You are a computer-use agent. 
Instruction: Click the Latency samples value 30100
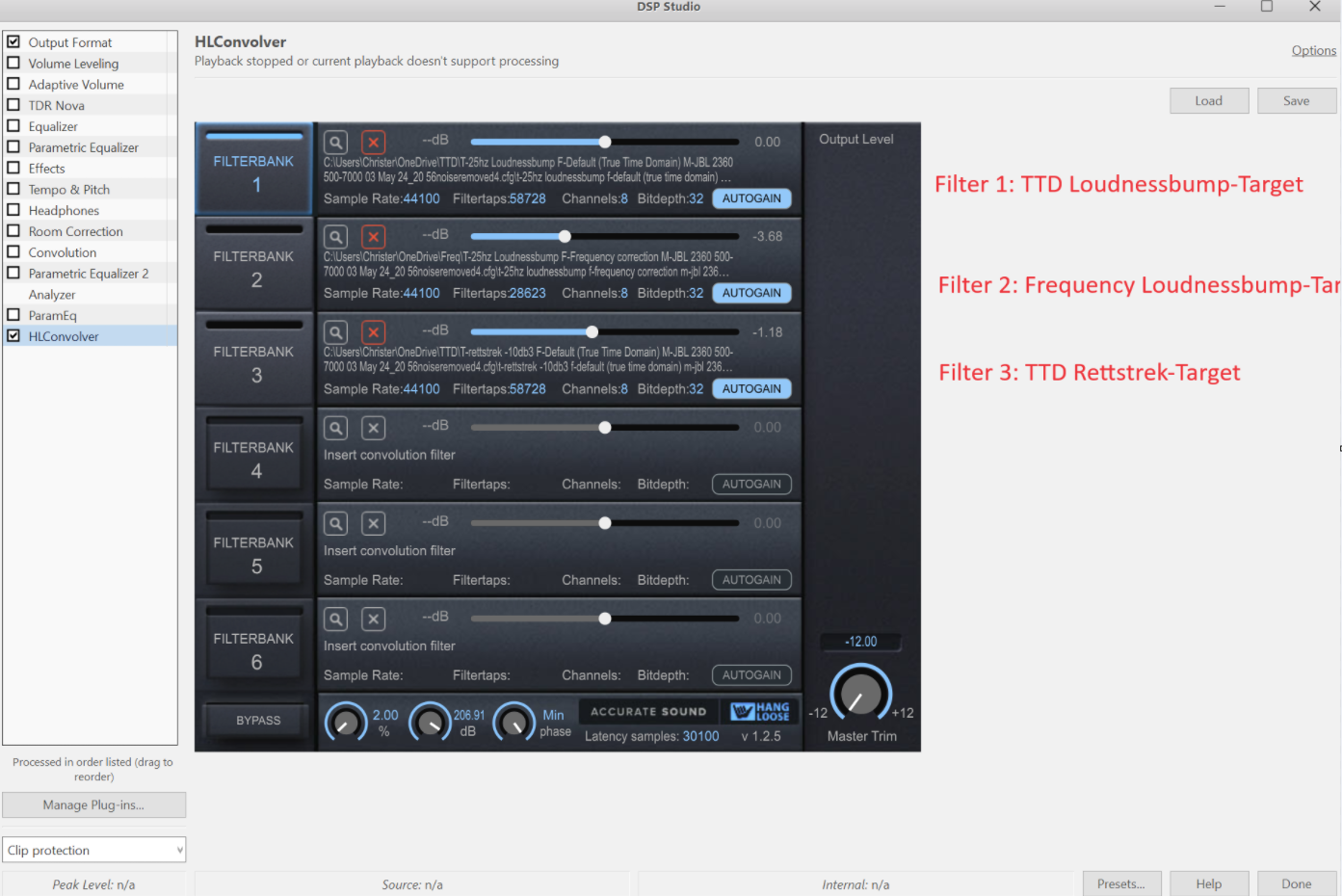(701, 736)
